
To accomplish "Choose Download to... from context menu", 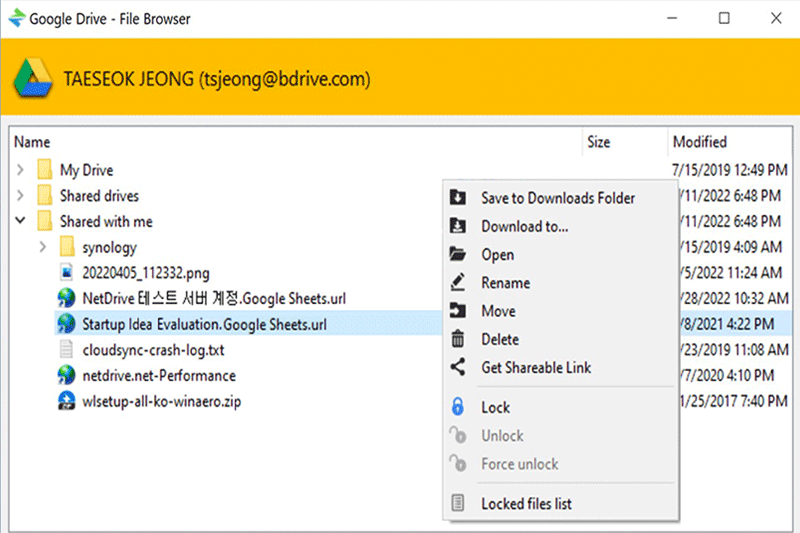I will tap(524, 227).
